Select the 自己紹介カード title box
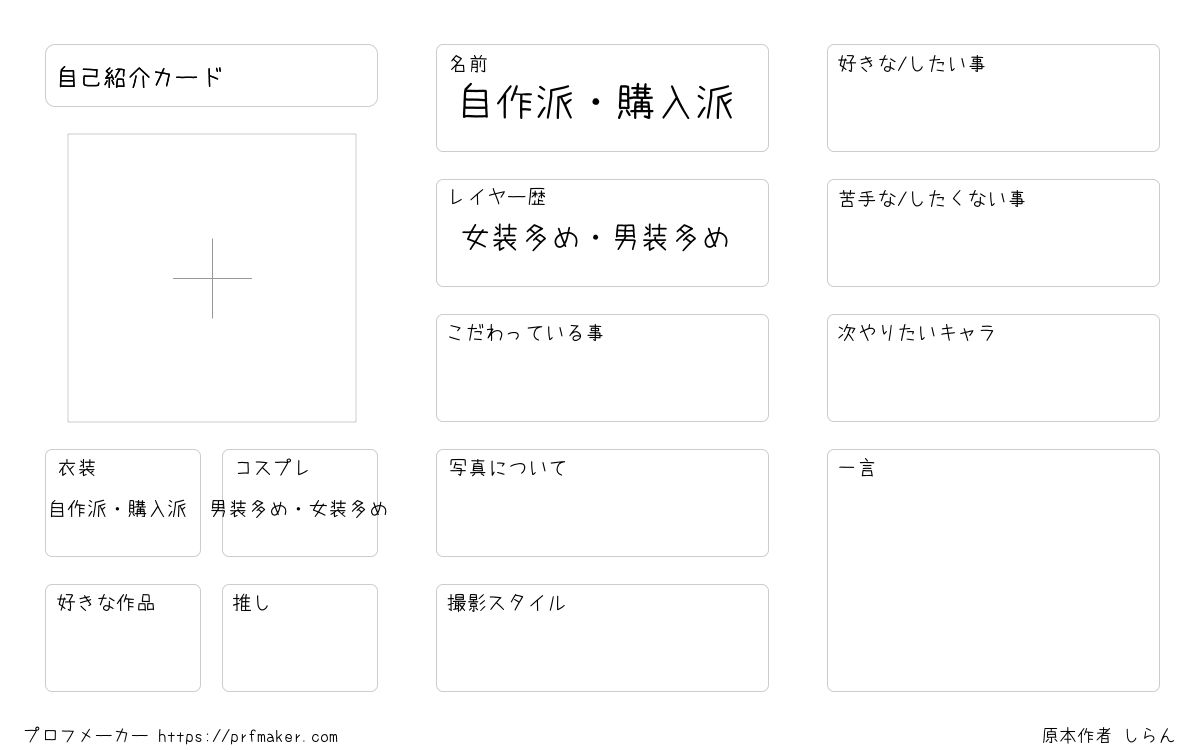 point(211,75)
